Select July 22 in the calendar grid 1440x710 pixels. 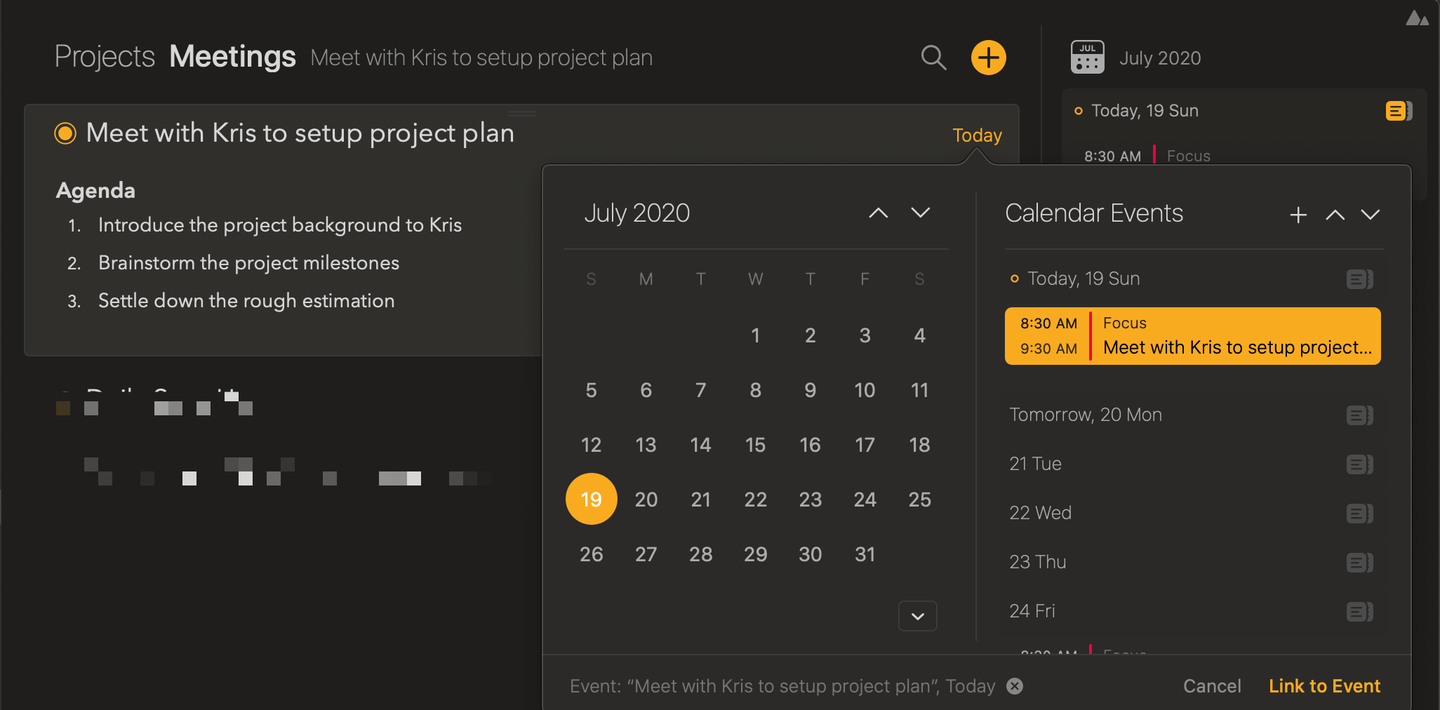point(755,499)
